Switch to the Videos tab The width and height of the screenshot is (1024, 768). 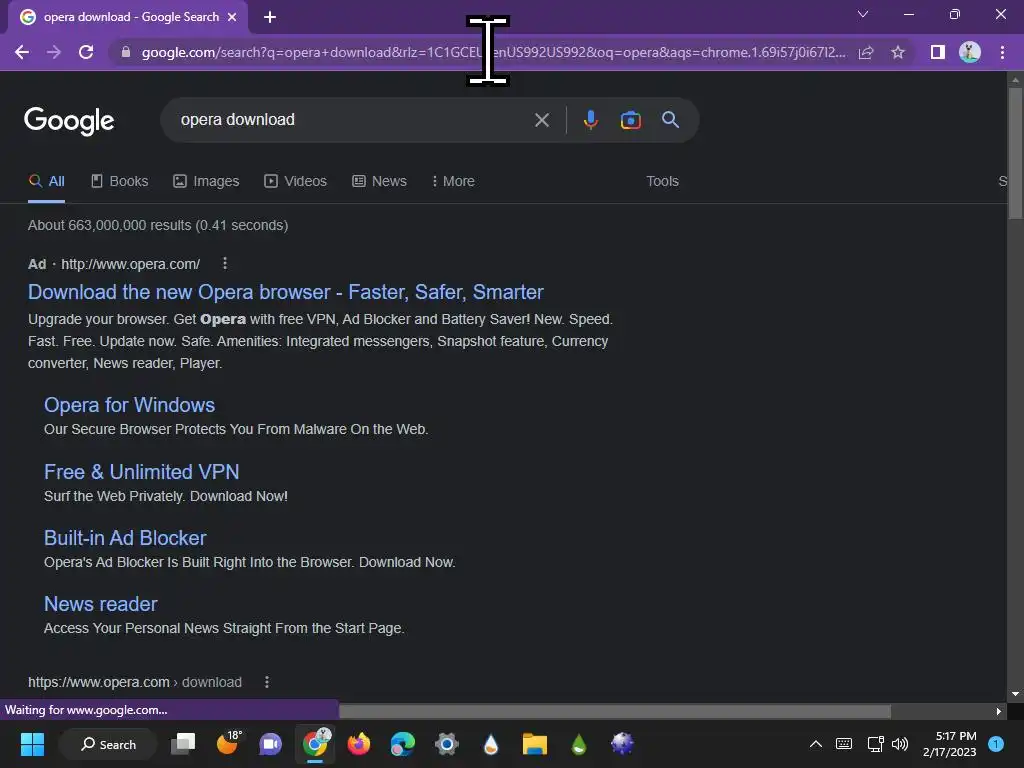point(295,182)
